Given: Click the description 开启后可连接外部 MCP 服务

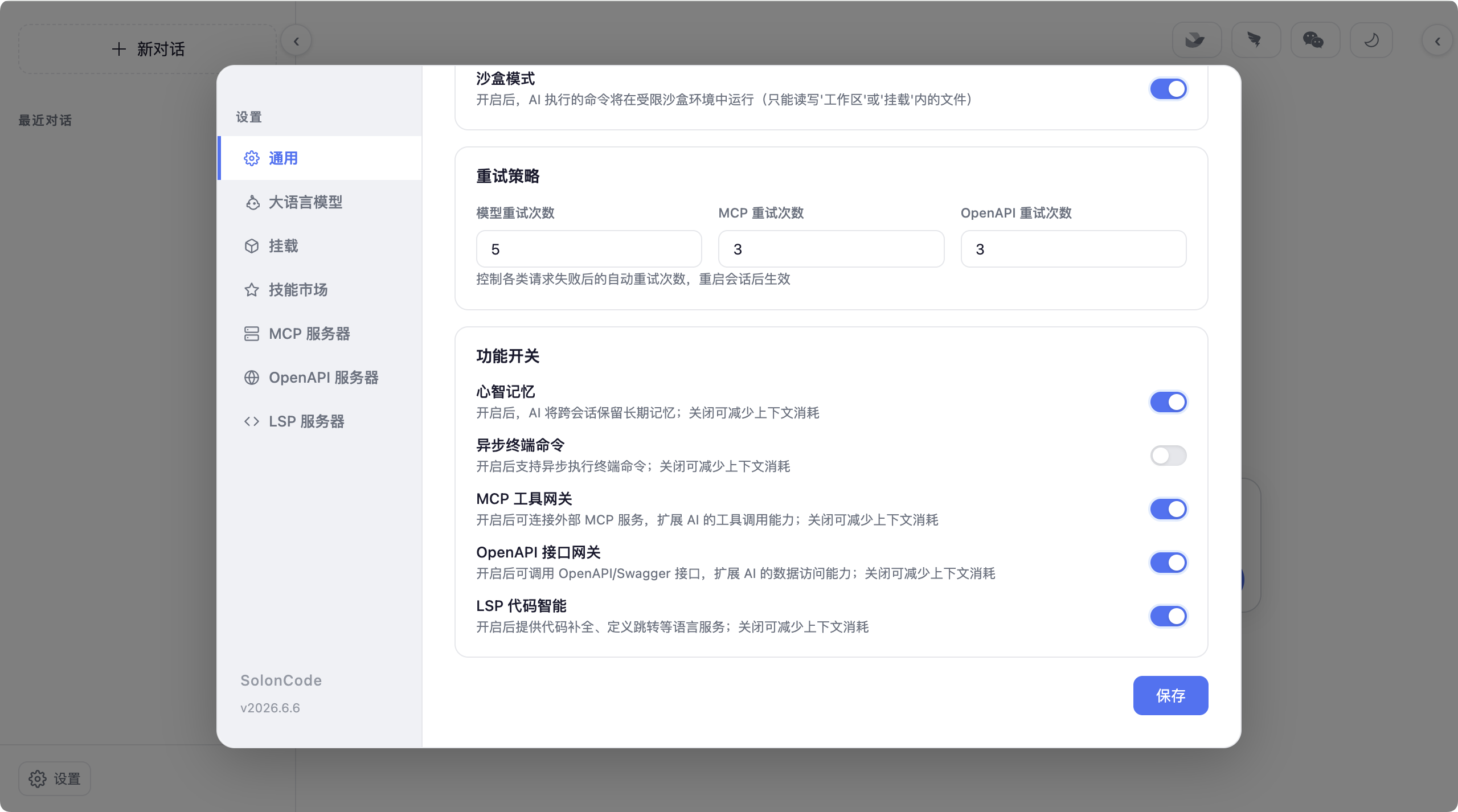Looking at the screenshot, I should (560, 520).
